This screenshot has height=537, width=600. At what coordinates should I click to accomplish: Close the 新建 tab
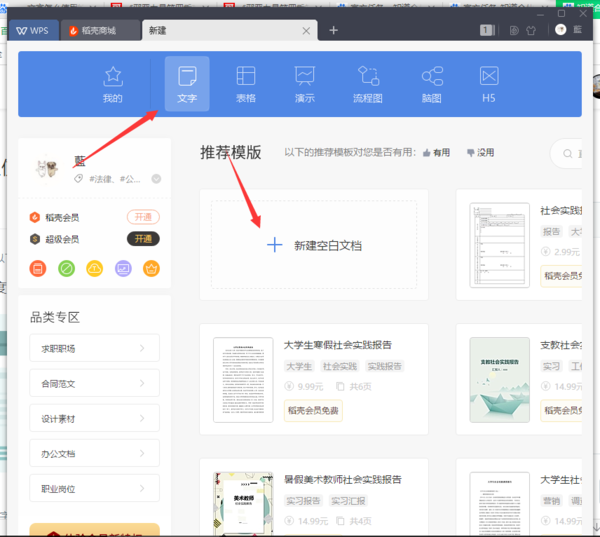[306, 31]
